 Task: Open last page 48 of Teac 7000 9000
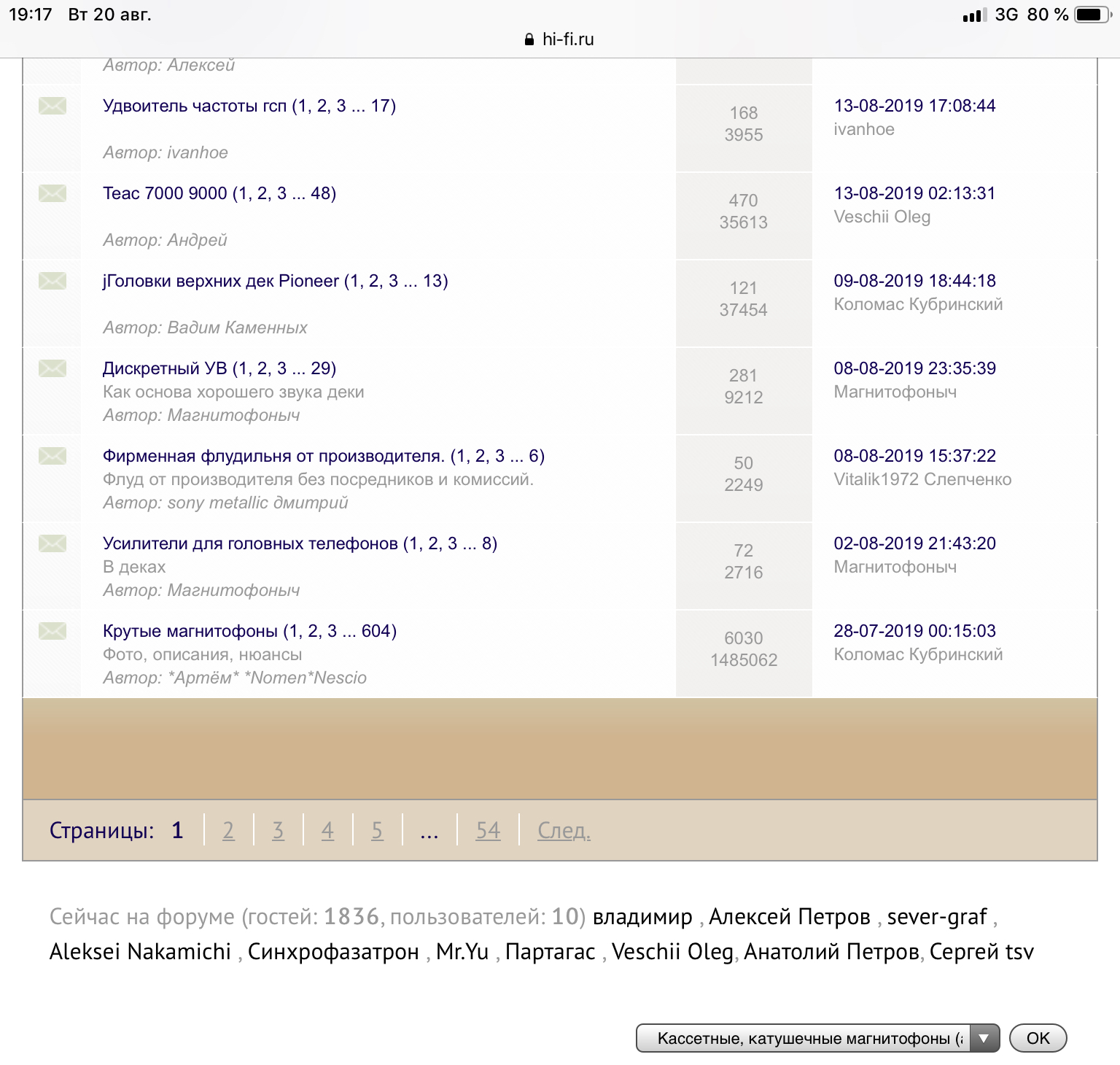click(322, 193)
